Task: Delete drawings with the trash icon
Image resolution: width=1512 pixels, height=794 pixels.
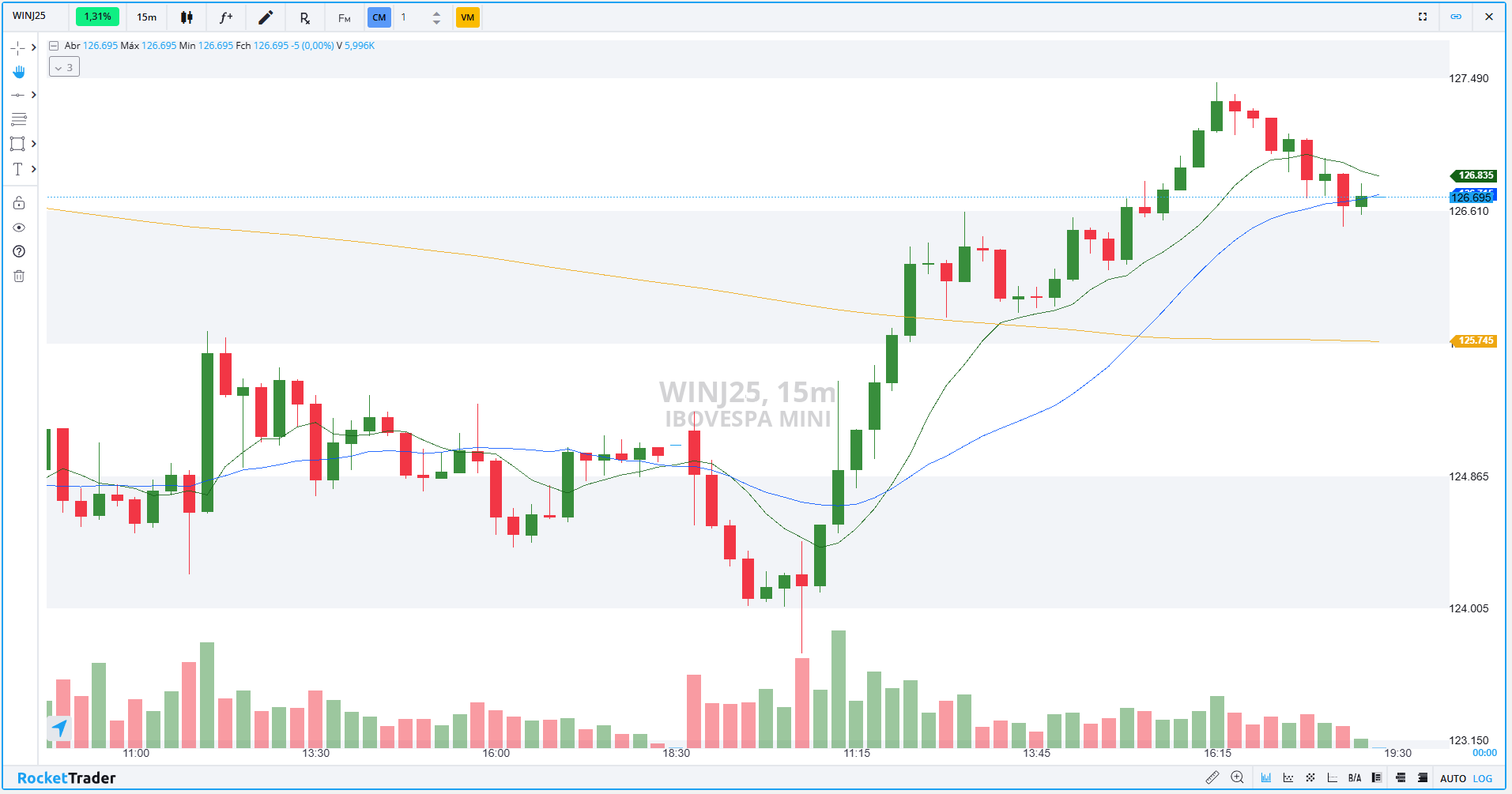Action: 19,276
